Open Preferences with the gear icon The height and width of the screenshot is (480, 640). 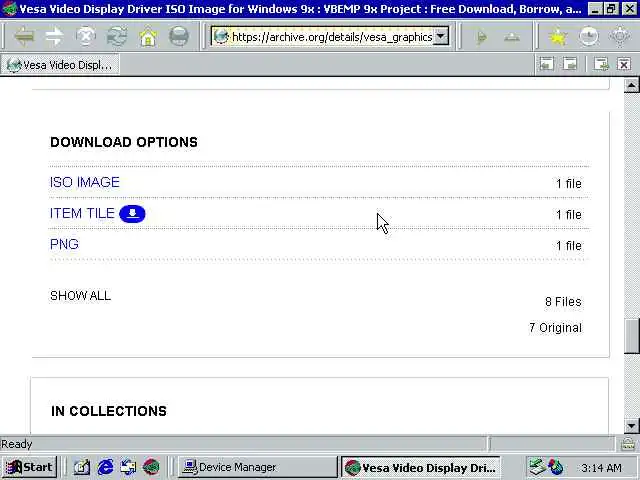click(x=620, y=37)
